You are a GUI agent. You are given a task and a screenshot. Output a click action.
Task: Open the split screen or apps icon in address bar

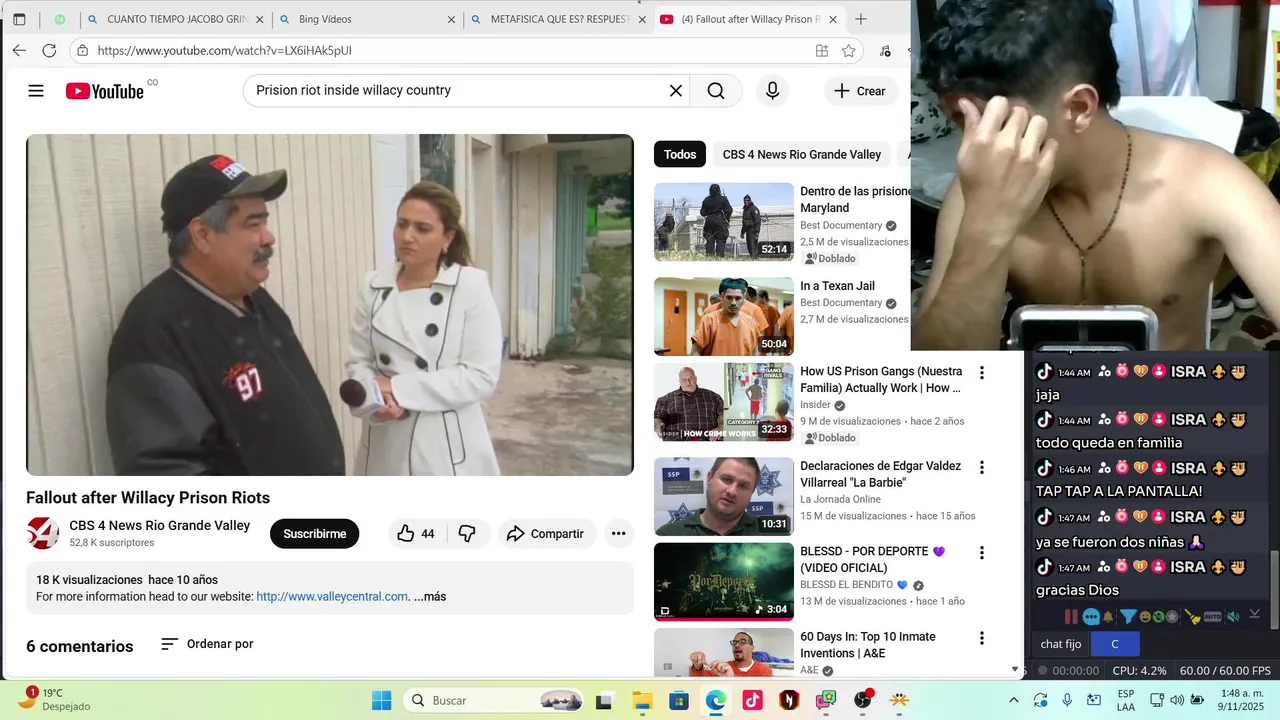click(x=822, y=50)
